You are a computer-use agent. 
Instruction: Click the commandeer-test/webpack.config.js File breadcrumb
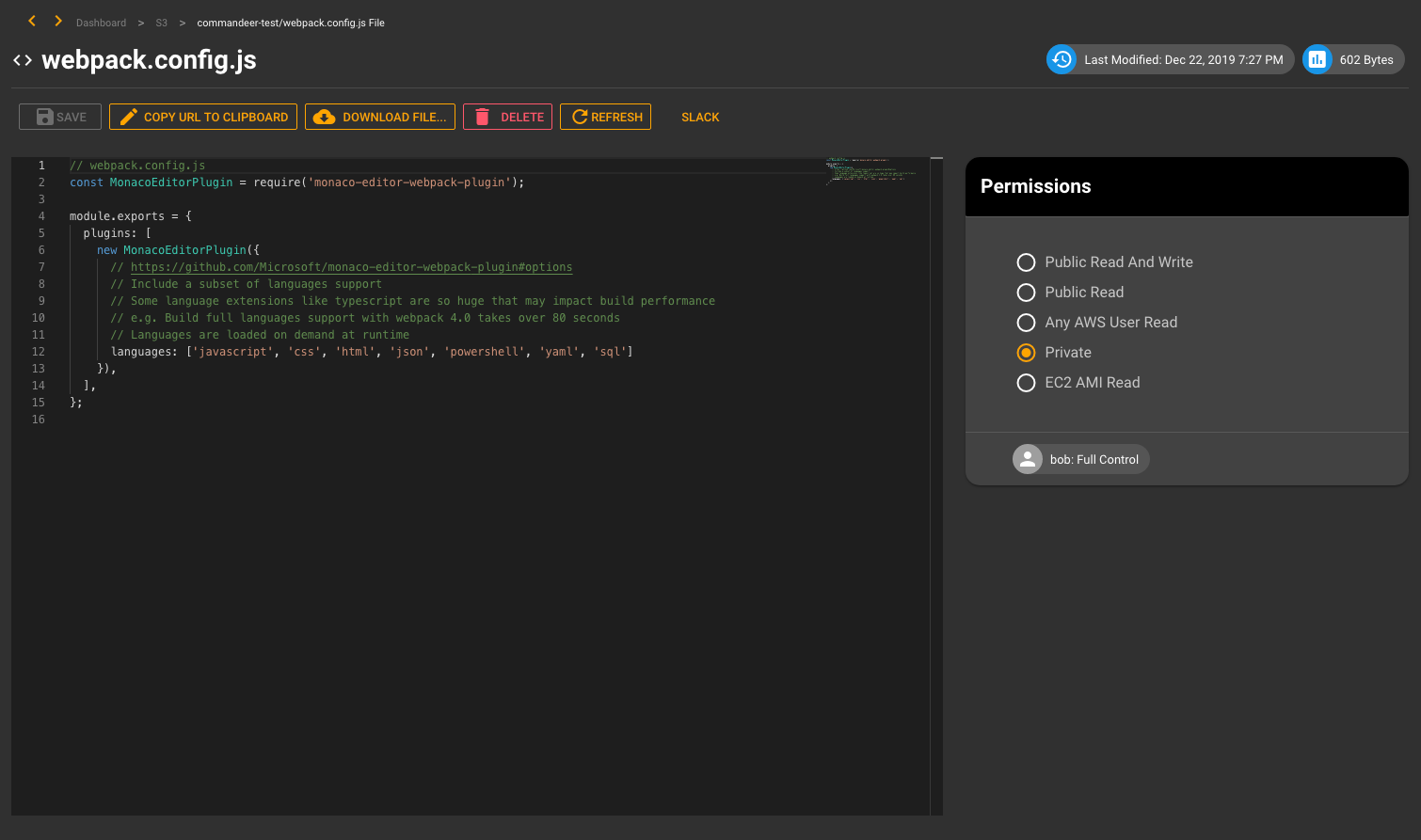[x=291, y=23]
